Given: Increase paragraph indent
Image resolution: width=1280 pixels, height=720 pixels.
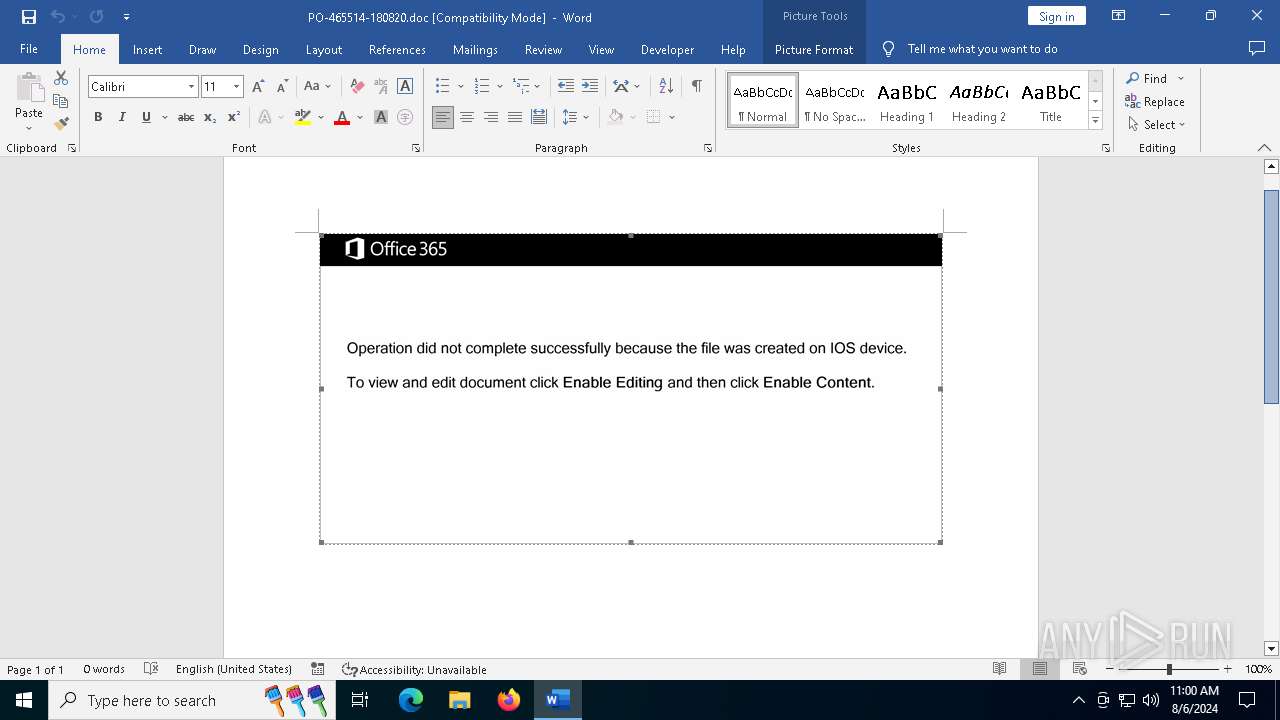Looking at the screenshot, I should coord(590,86).
